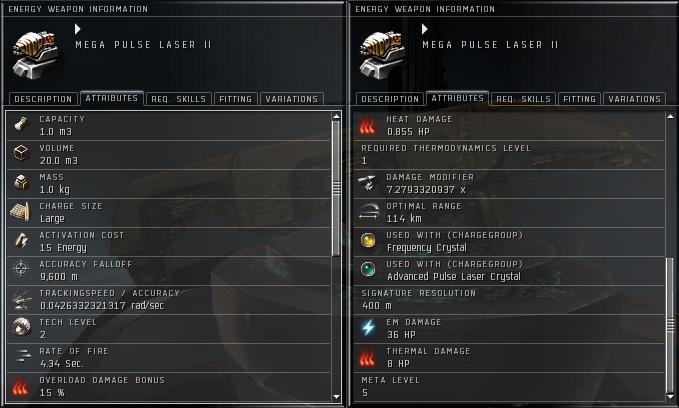Open Req. Skills tab in left window
The image size is (679, 408).
(x=178, y=99)
